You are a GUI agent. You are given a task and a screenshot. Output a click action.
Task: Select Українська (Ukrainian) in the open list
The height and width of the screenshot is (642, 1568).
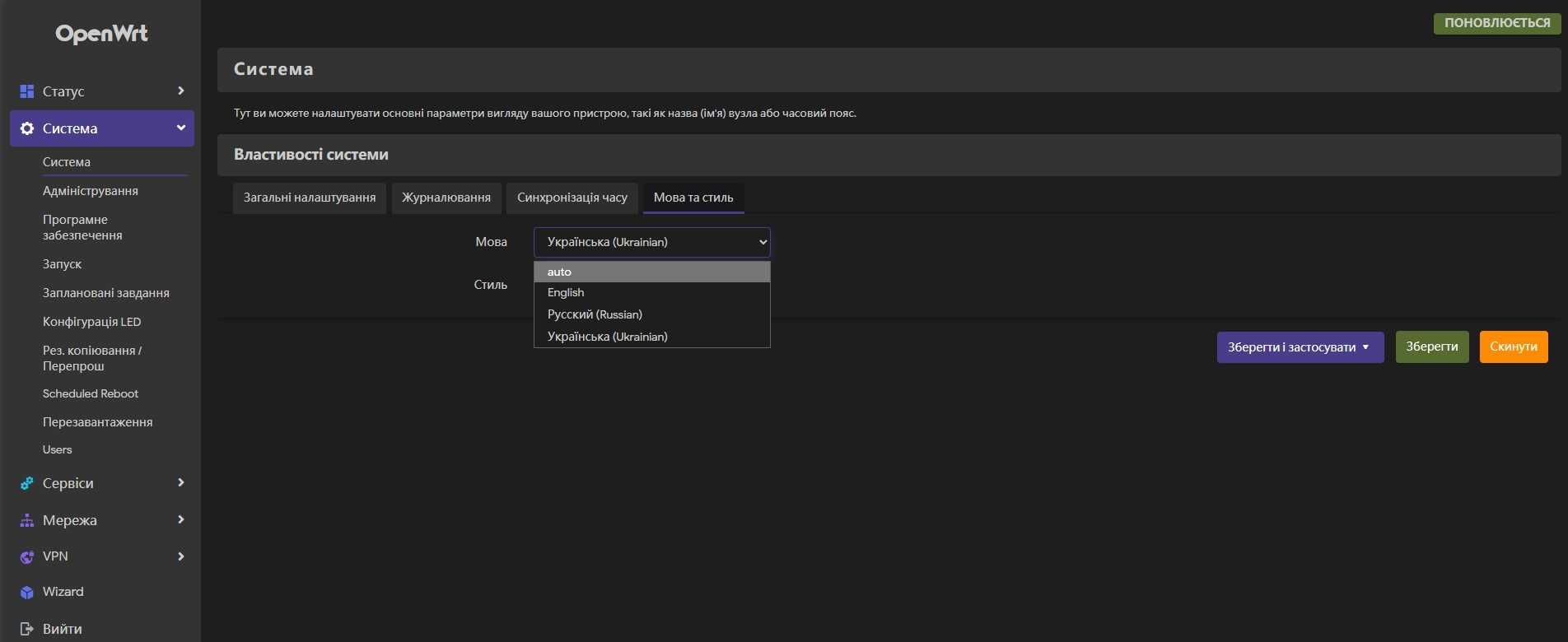652,337
